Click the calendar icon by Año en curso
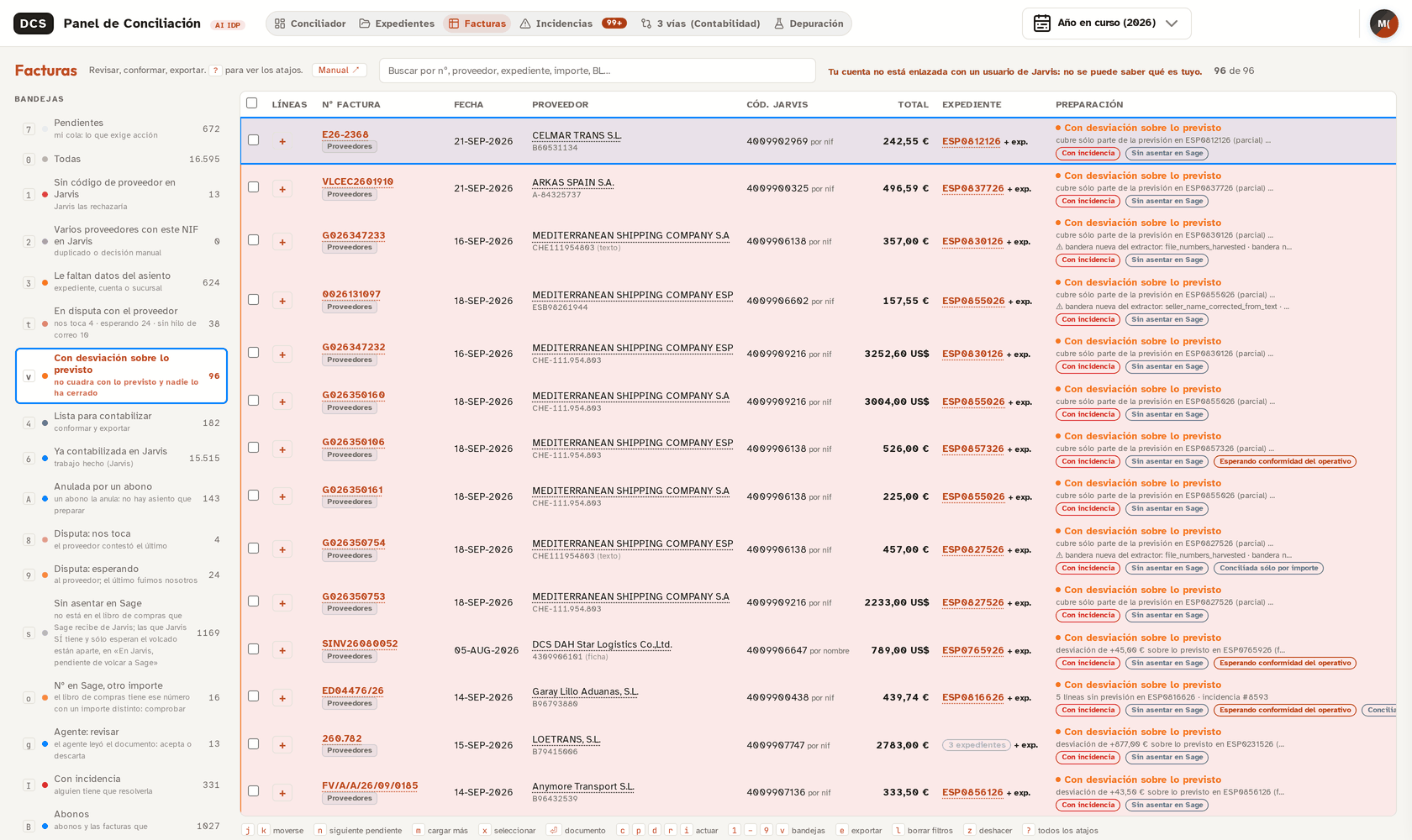The height and width of the screenshot is (840, 1412). click(x=1042, y=24)
